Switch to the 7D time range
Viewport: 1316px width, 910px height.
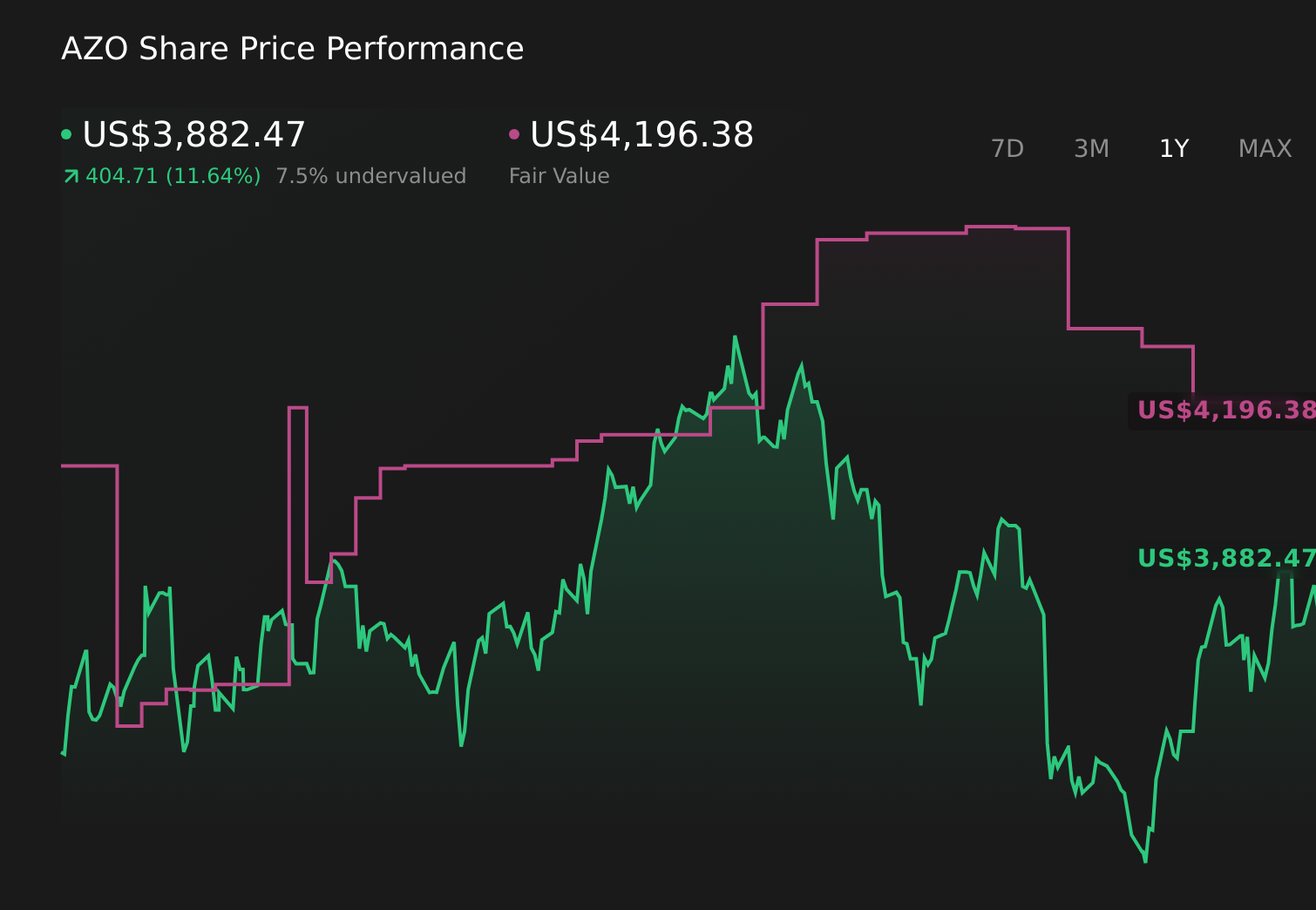tap(1007, 149)
